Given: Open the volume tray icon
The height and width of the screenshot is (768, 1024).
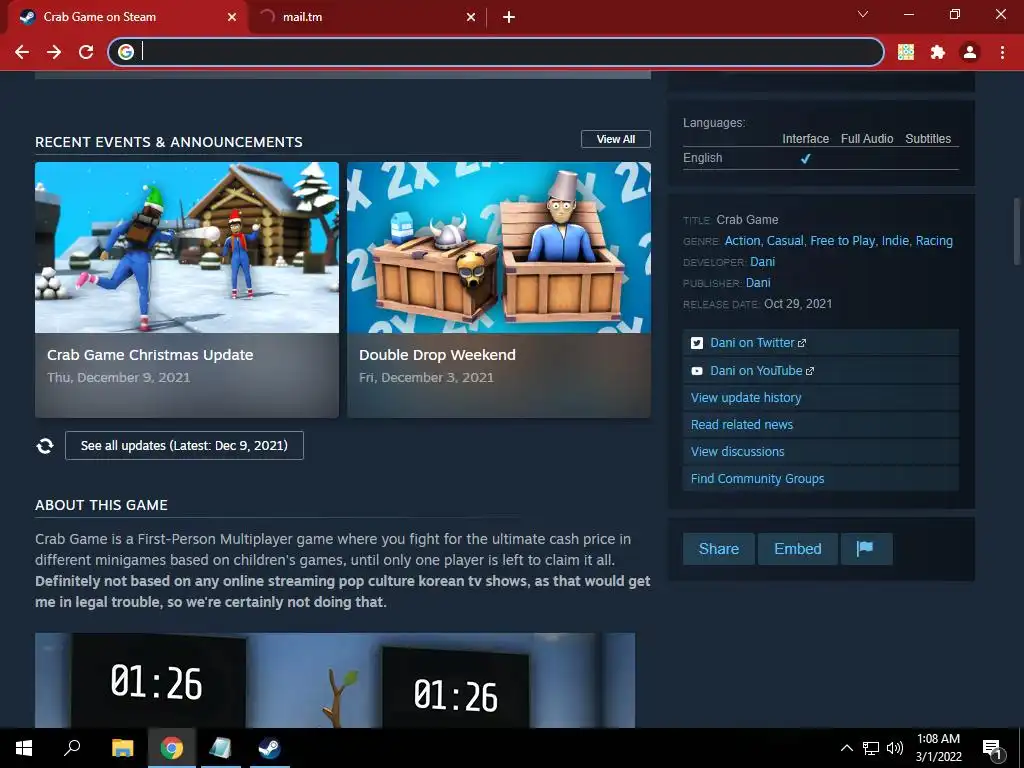Looking at the screenshot, I should coord(895,748).
